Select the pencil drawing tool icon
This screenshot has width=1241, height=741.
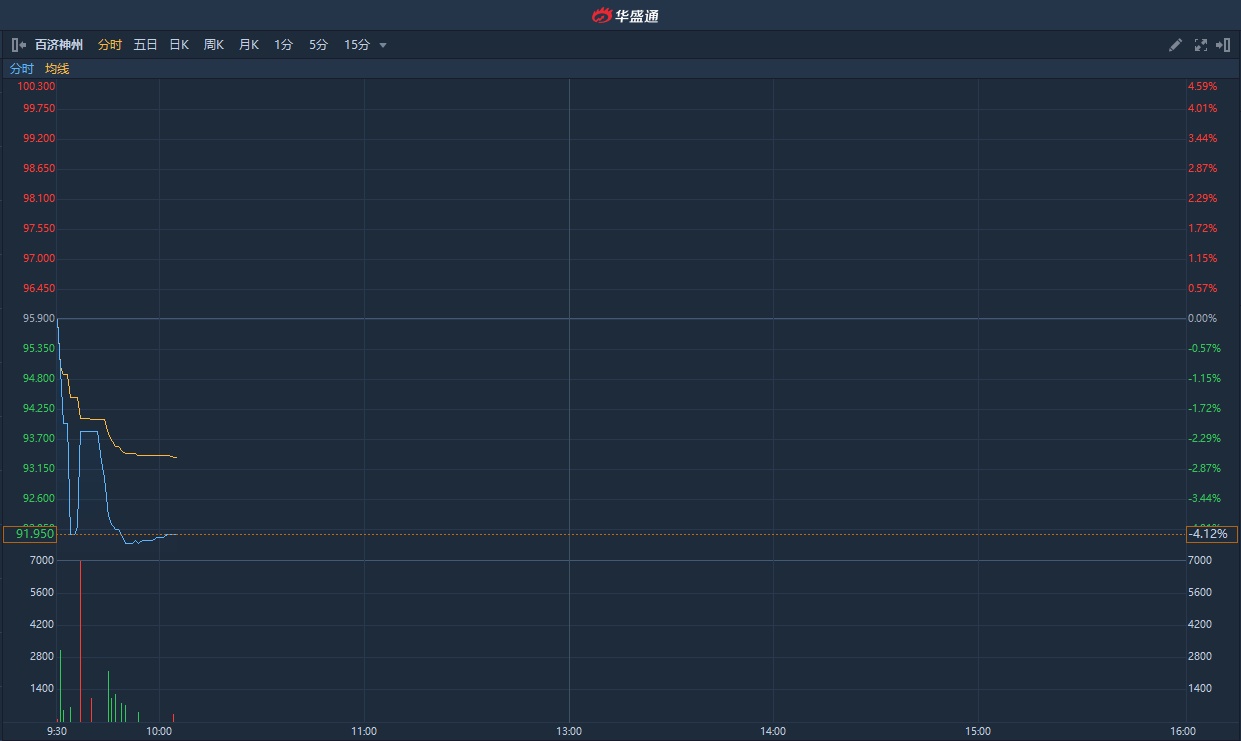click(x=1175, y=45)
